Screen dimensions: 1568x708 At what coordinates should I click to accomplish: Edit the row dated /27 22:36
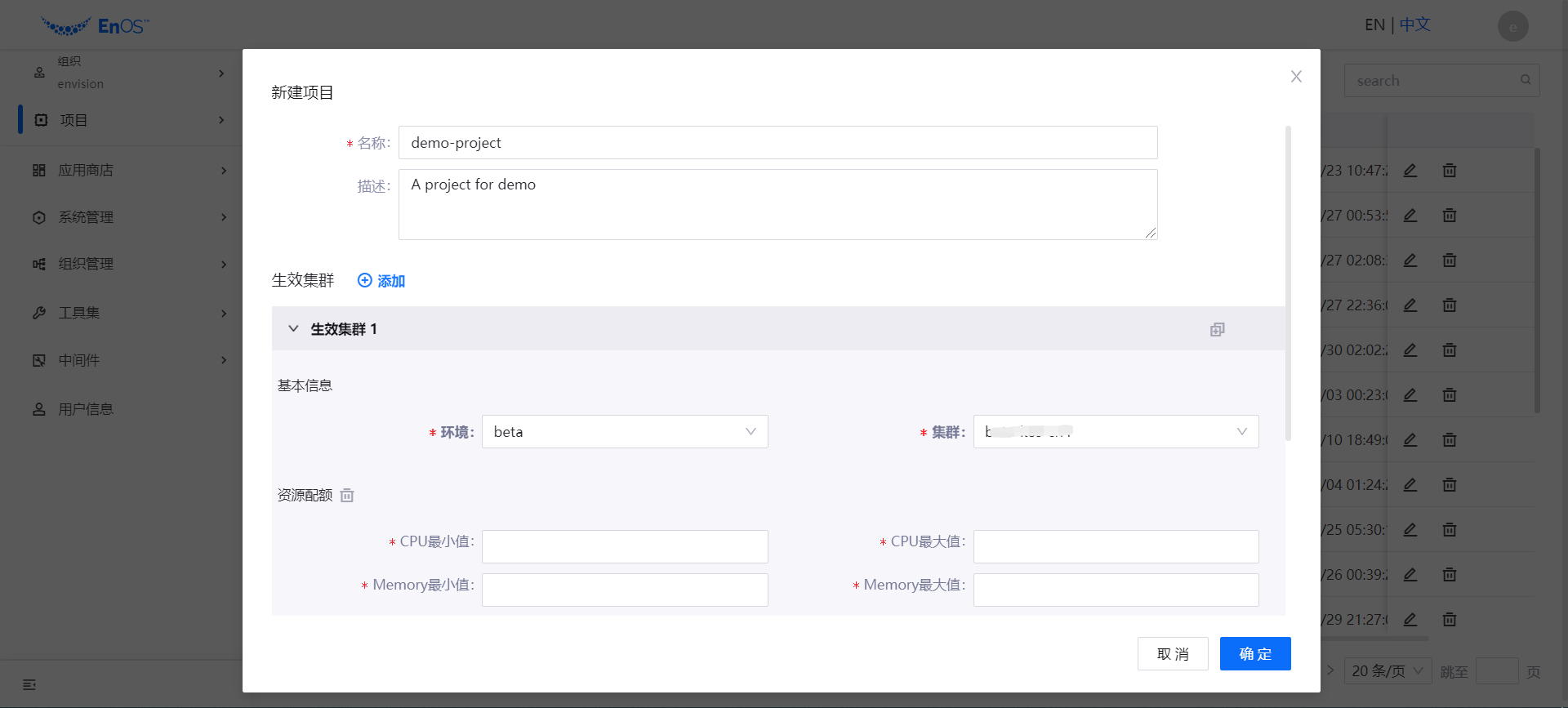(x=1410, y=305)
